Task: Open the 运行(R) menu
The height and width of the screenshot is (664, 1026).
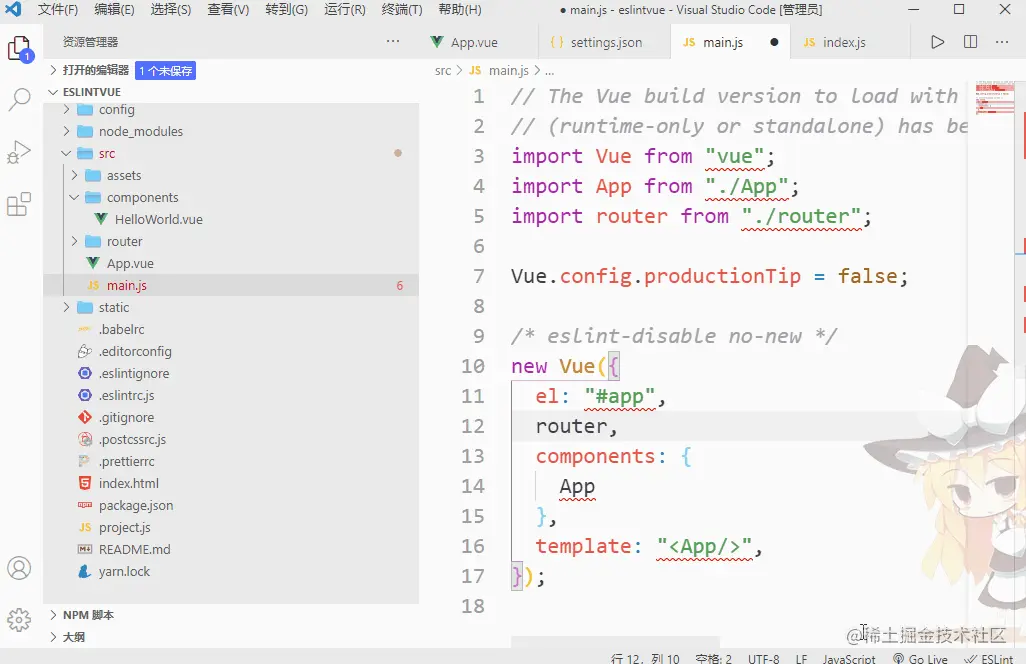Action: tap(345, 9)
